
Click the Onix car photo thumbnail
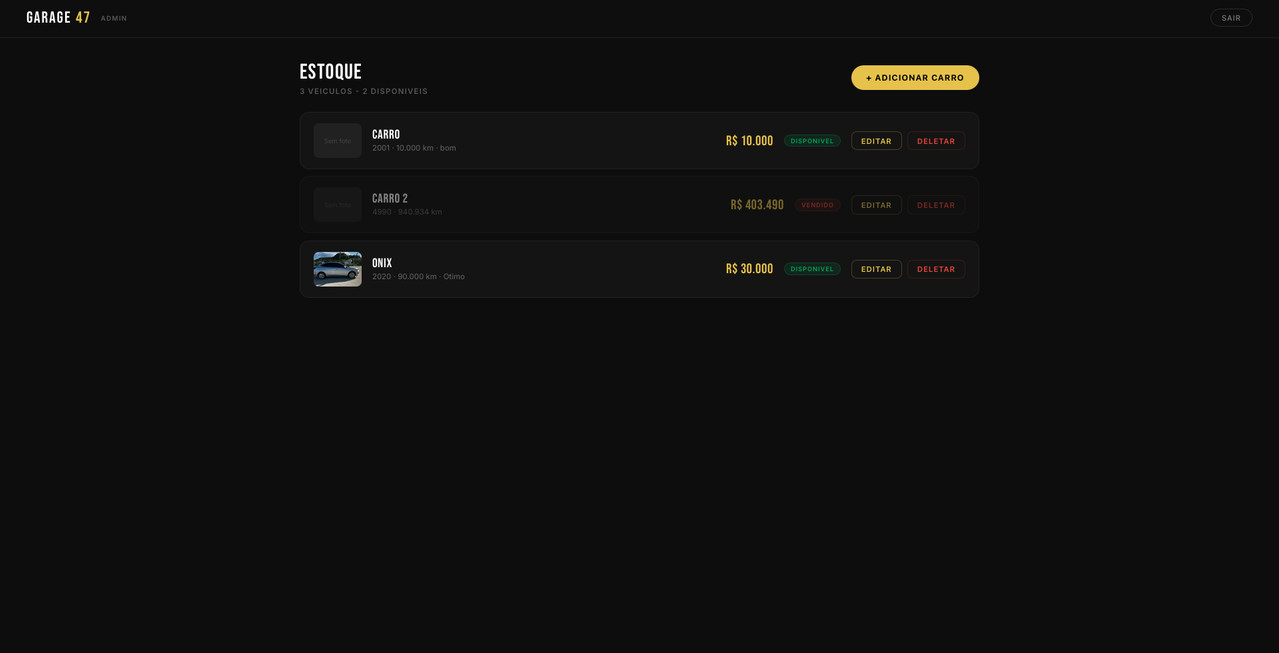[x=338, y=269]
